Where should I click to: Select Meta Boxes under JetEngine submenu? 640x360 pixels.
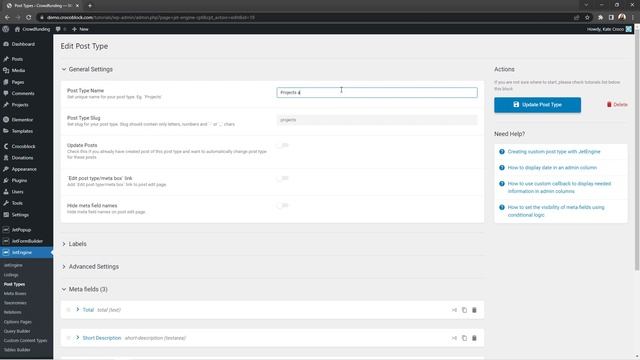tap(15, 293)
